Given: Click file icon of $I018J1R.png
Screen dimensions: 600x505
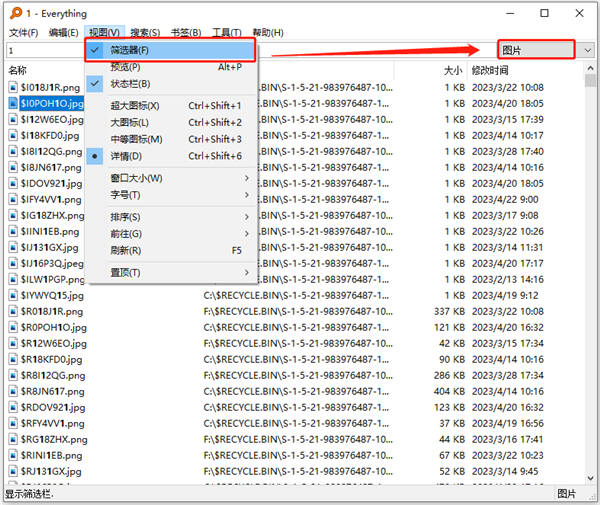Looking at the screenshot, I should click(x=13, y=88).
